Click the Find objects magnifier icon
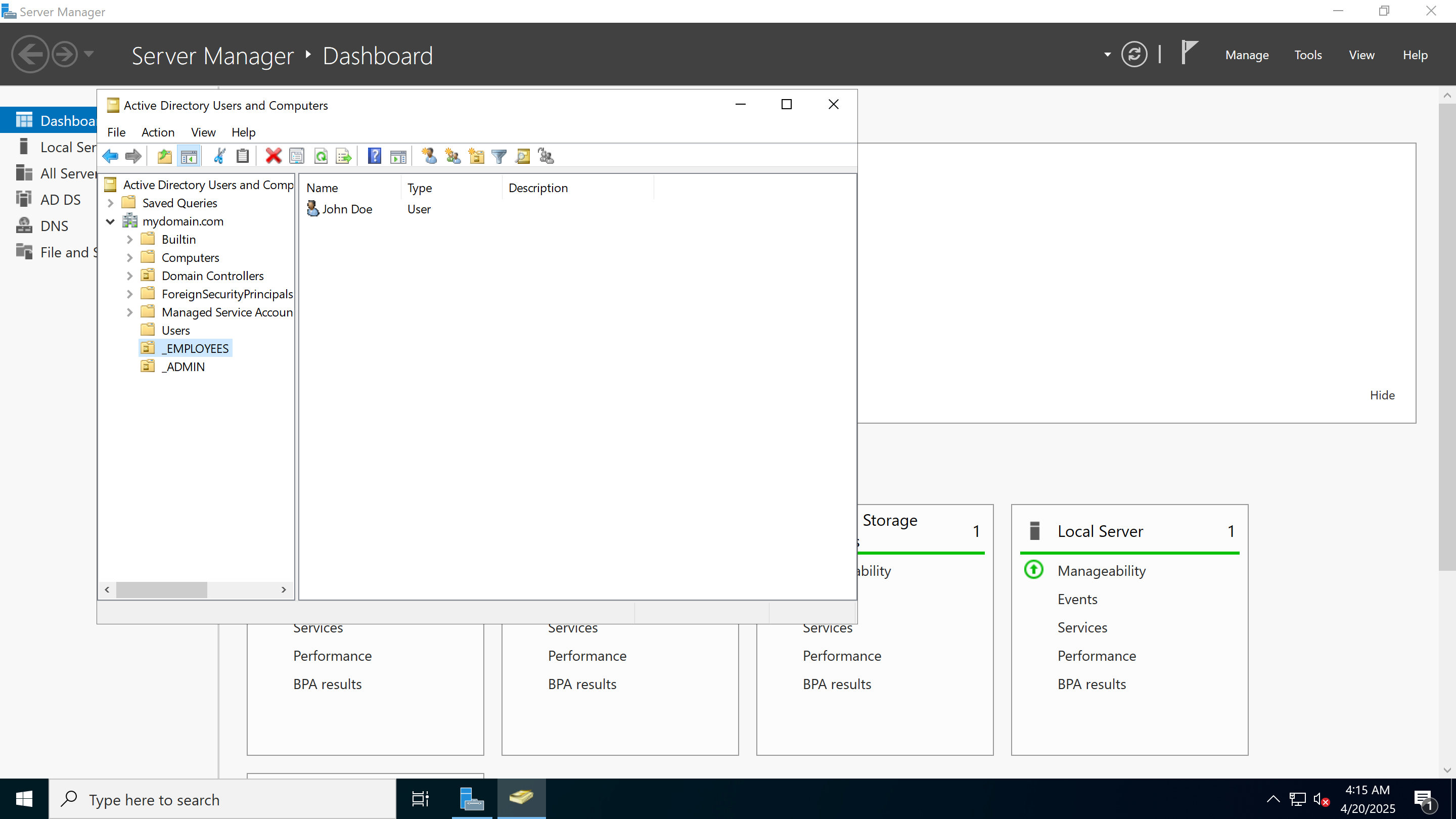The height and width of the screenshot is (819, 1456). [523, 156]
